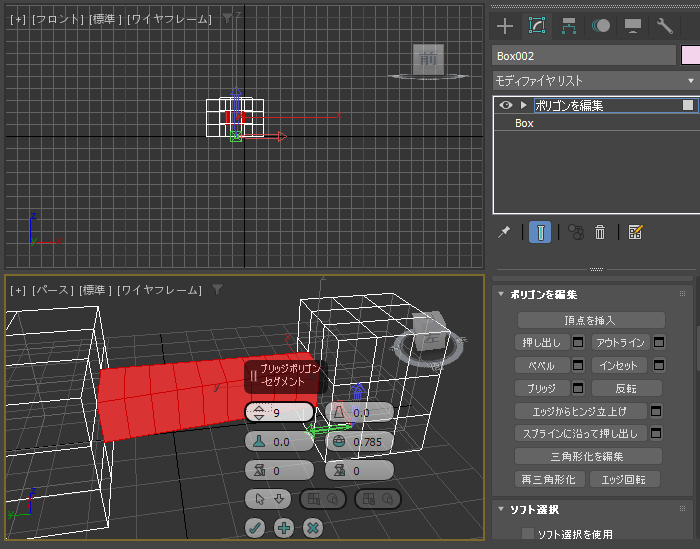
Task: Click the 前 ViewCube face
Action: [428, 59]
